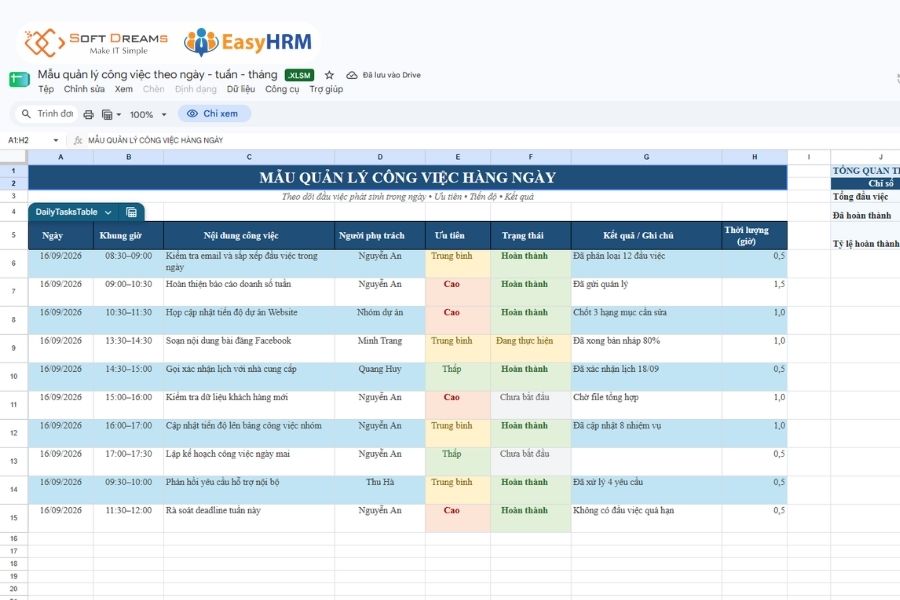
Task: Click the 'Không có đầu việc quá hạn' cell
Action: [646, 518]
